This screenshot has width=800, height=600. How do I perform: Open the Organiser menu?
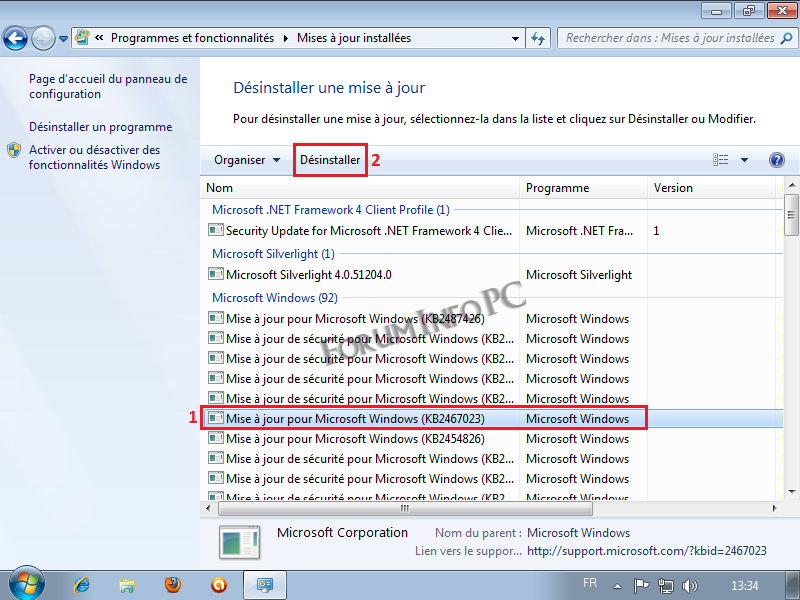(247, 160)
